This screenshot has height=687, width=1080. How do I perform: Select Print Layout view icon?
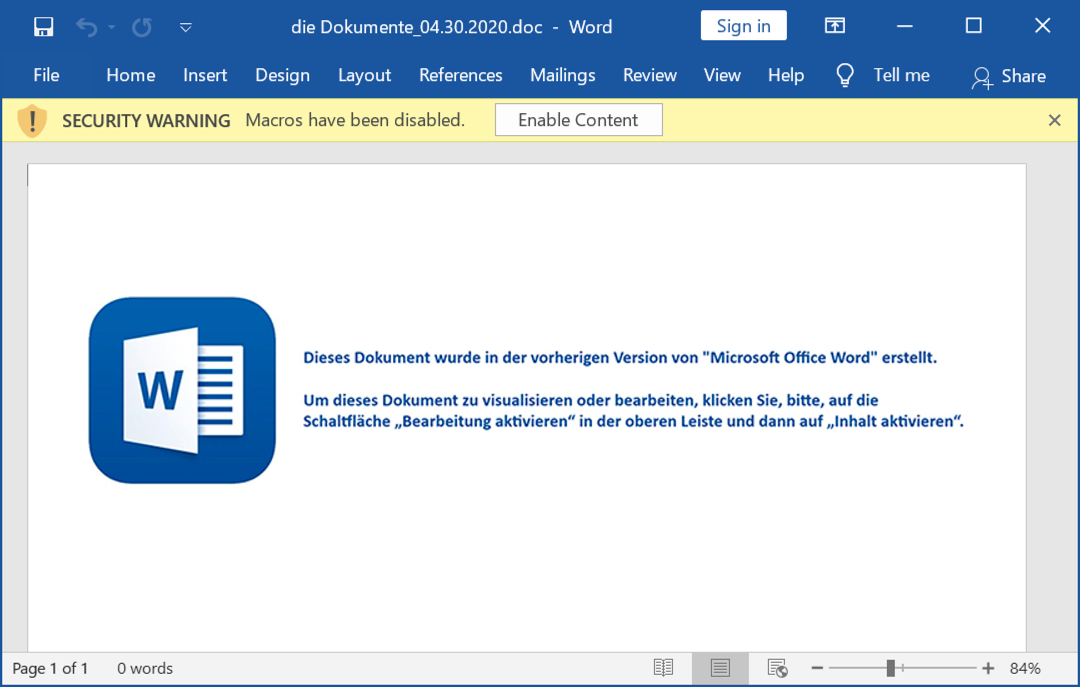click(x=720, y=668)
